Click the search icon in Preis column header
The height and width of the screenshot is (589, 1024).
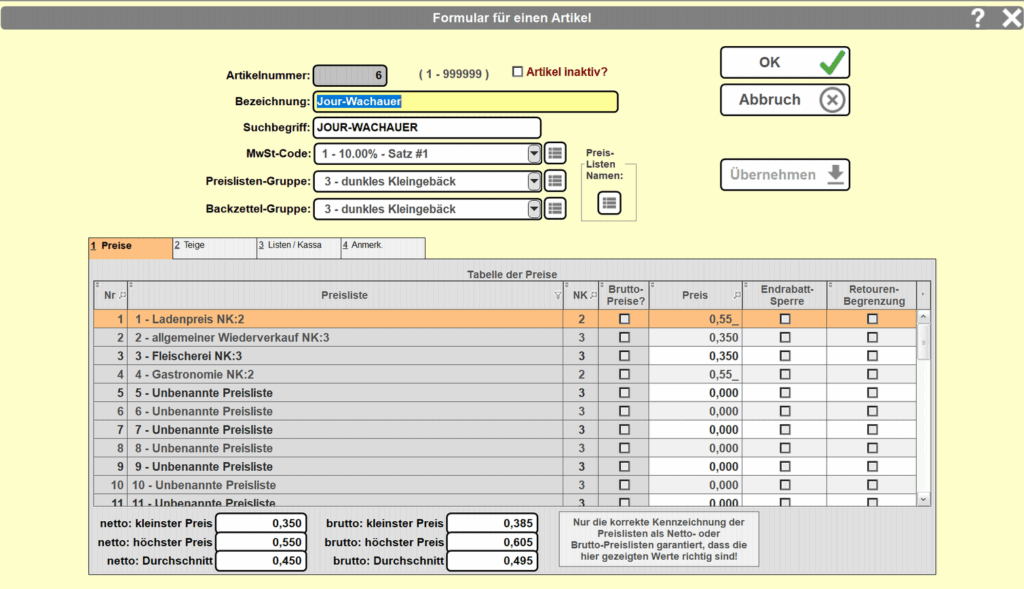coord(737,295)
